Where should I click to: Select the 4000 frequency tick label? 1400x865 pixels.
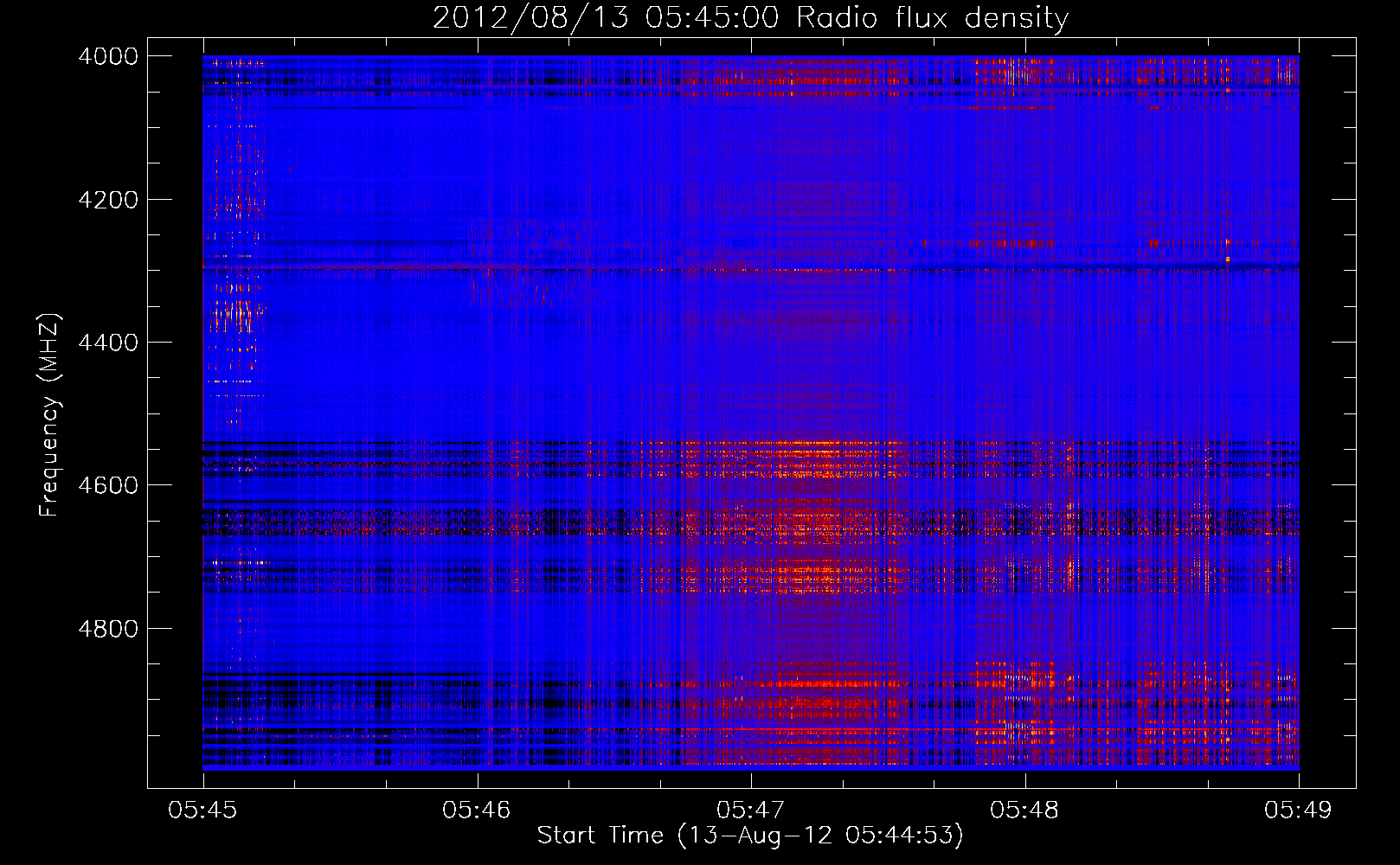click(x=108, y=56)
